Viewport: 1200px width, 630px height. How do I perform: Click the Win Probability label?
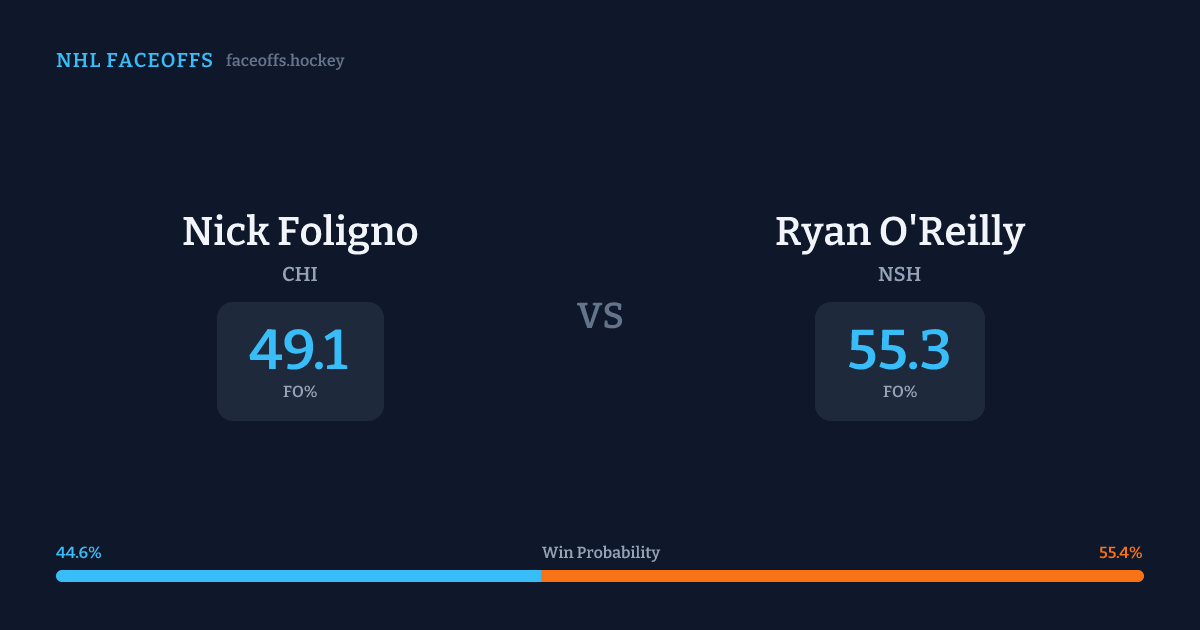[x=601, y=553]
